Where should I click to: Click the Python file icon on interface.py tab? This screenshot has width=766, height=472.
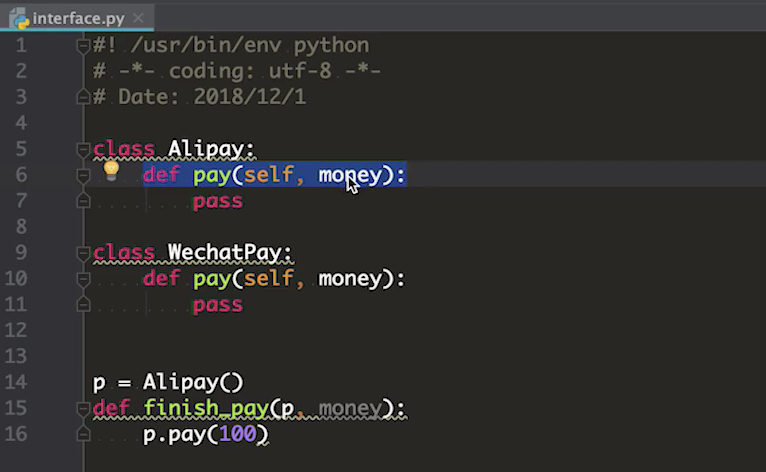(x=19, y=19)
